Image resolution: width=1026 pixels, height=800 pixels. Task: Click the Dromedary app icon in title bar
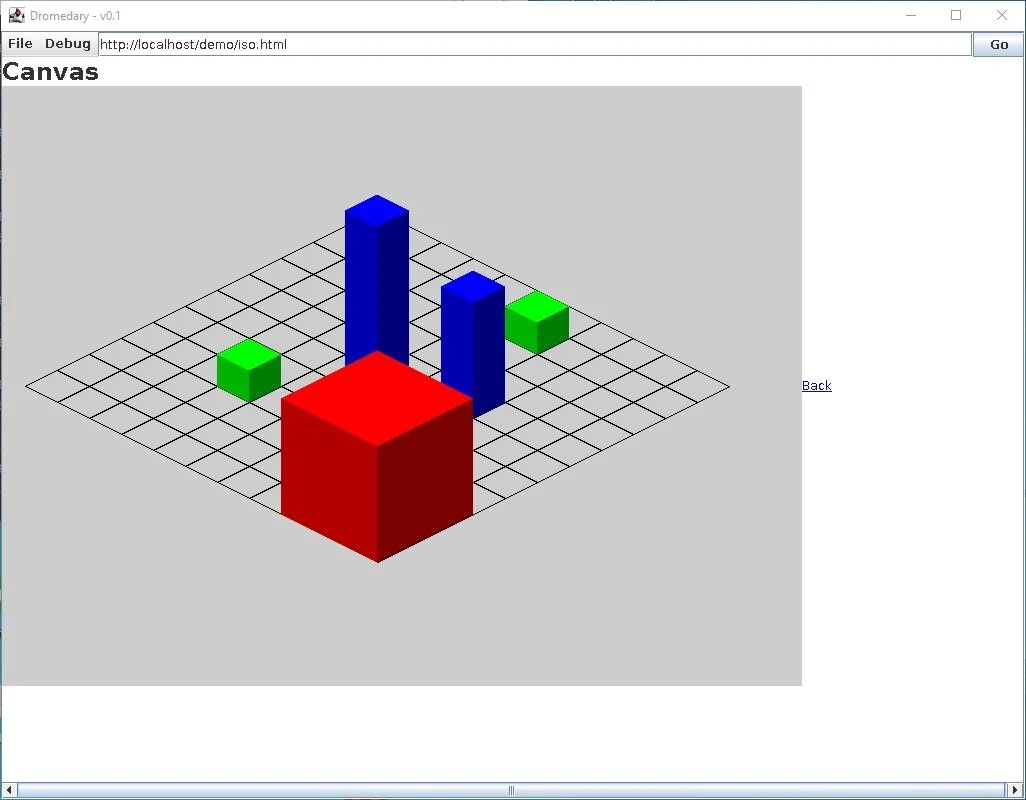(16, 15)
